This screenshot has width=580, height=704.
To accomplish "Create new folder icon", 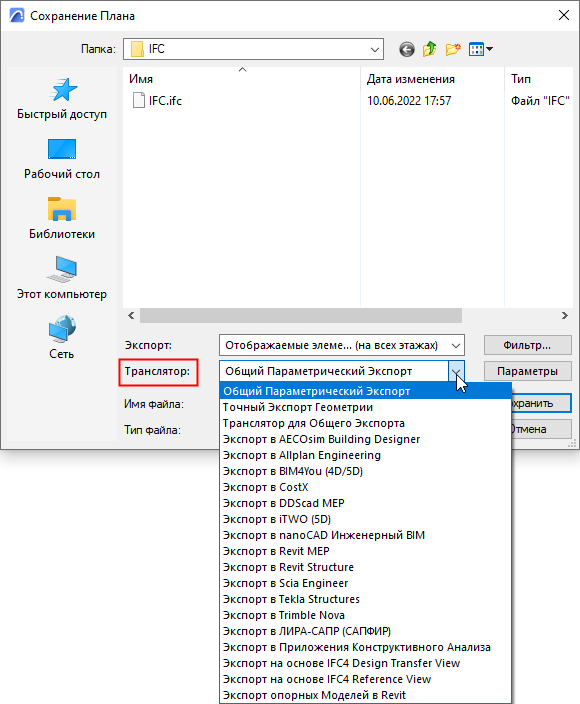I will pyautogui.click(x=453, y=49).
